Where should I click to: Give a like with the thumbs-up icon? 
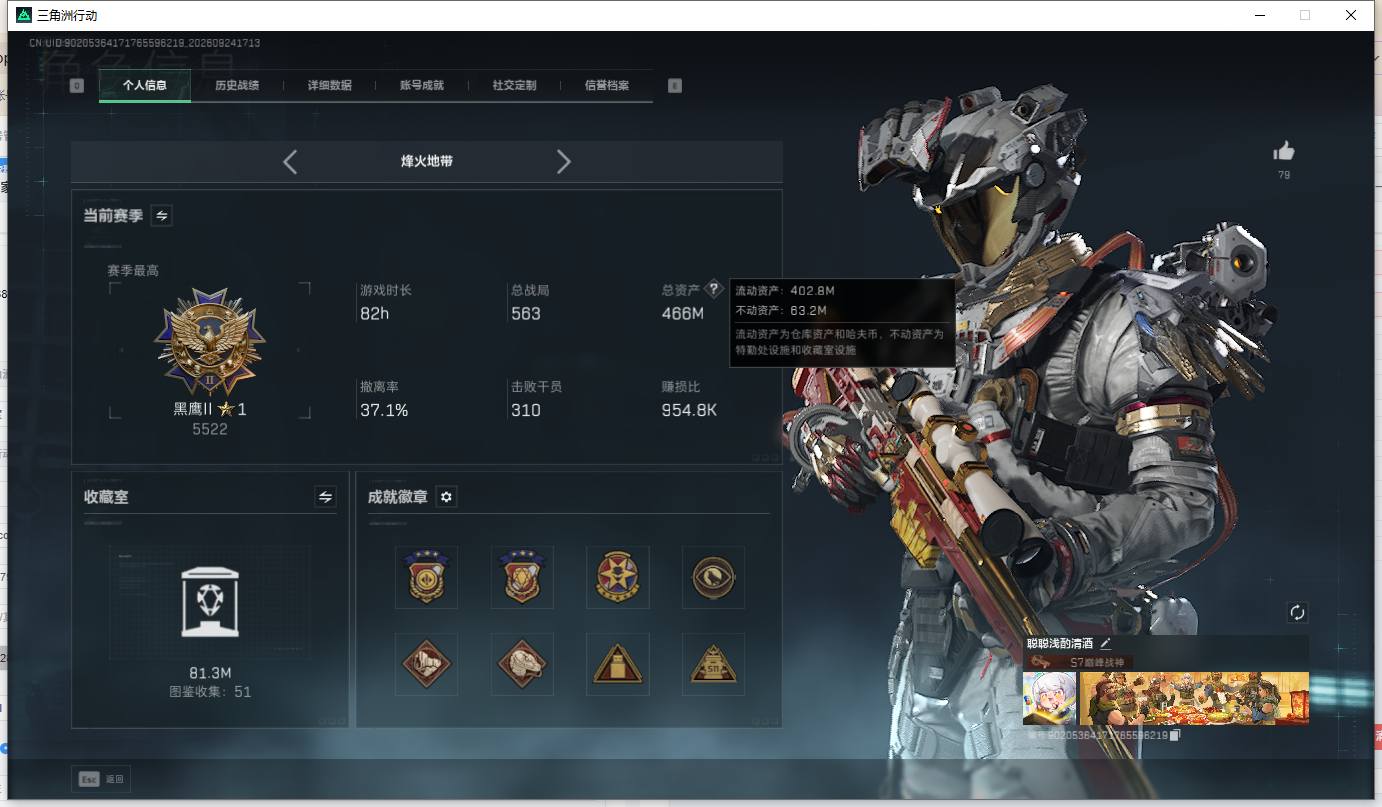1284,151
